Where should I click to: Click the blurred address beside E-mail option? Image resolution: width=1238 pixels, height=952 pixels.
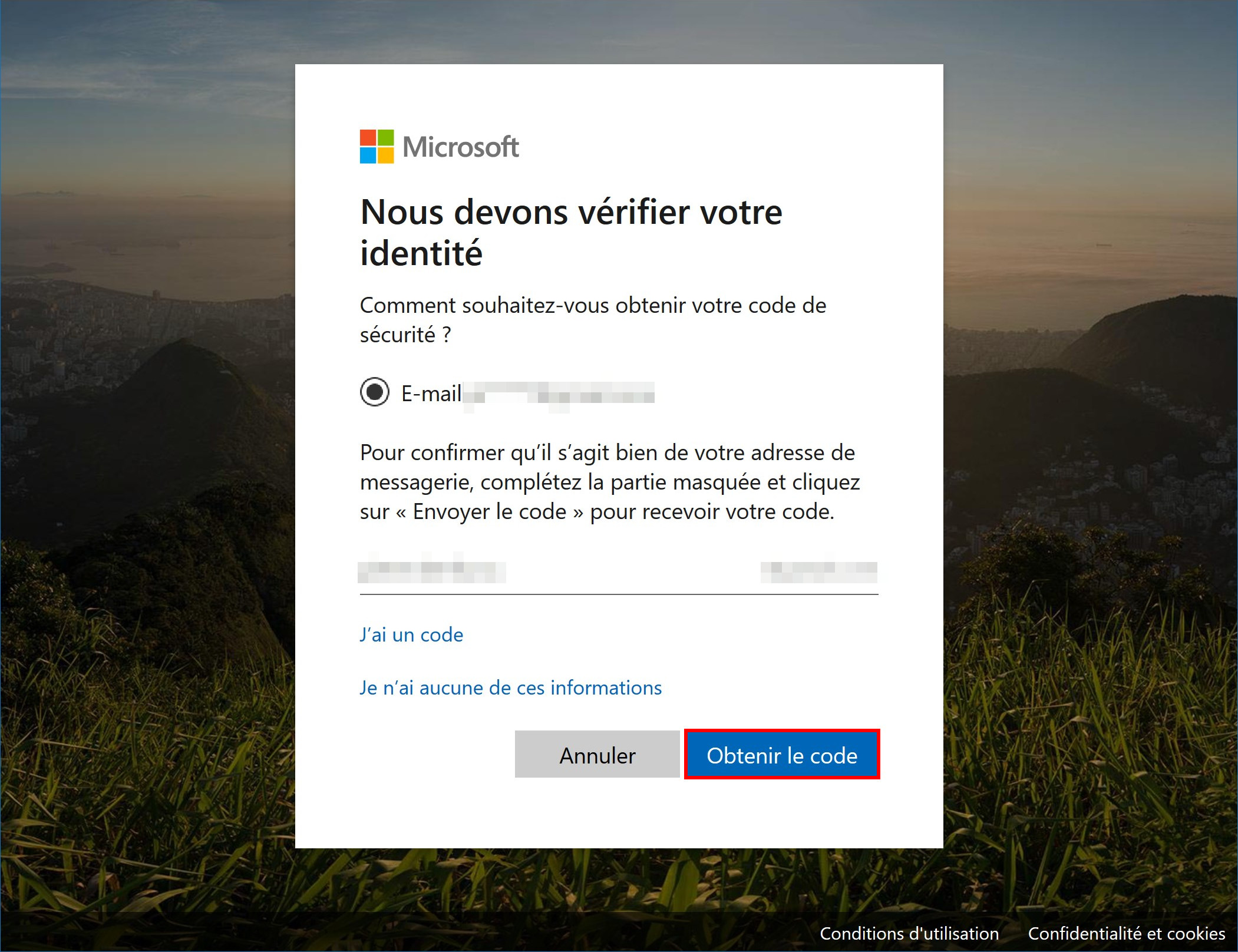coord(559,394)
